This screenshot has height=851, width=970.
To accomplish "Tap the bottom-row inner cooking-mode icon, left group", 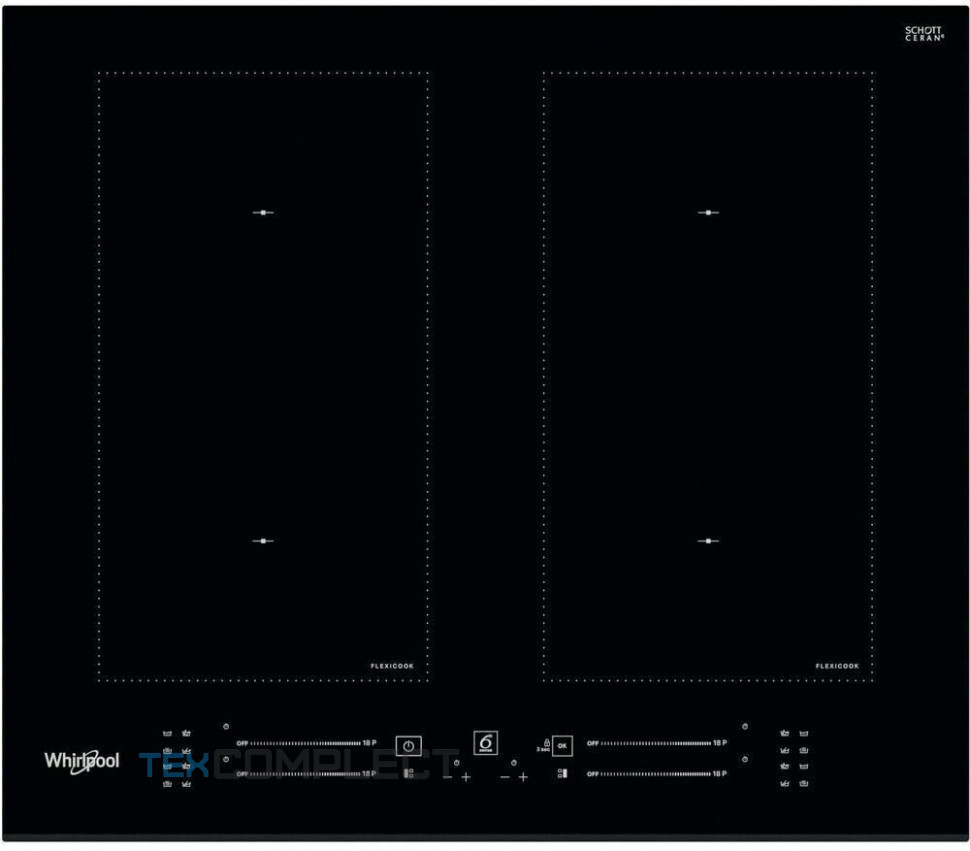I will coord(186,784).
